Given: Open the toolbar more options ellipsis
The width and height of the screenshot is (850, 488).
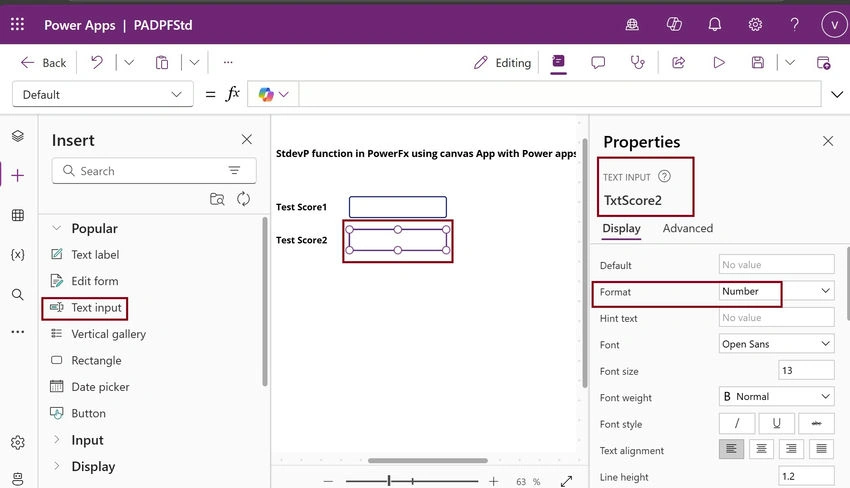Looking at the screenshot, I should [228, 62].
